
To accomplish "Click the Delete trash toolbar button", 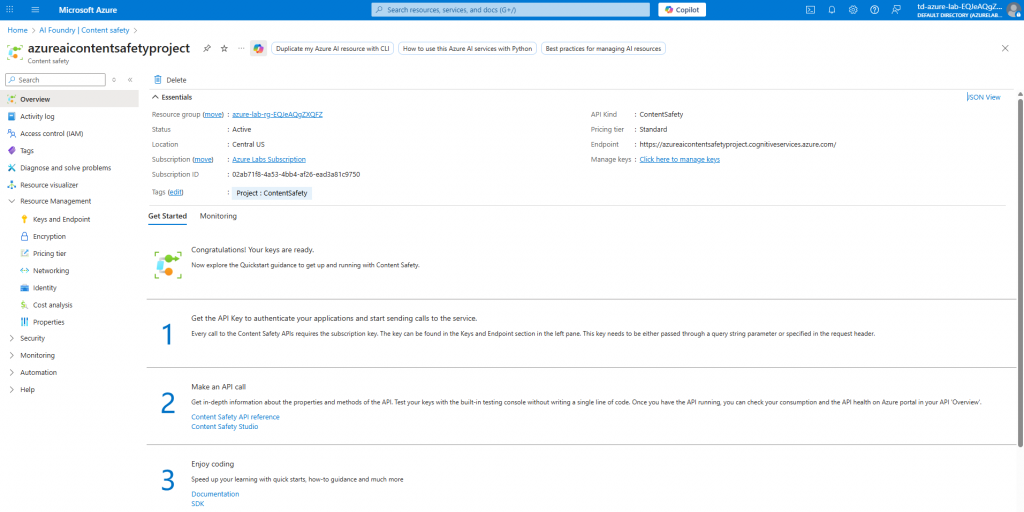I will coord(170,79).
